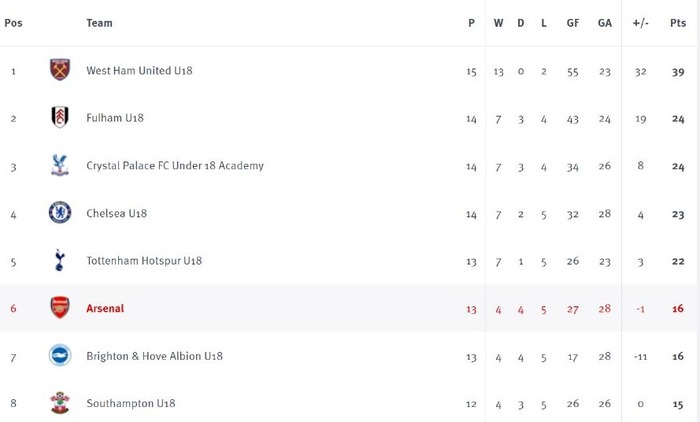
Task: Click the Team column header
Action: coord(99,23)
